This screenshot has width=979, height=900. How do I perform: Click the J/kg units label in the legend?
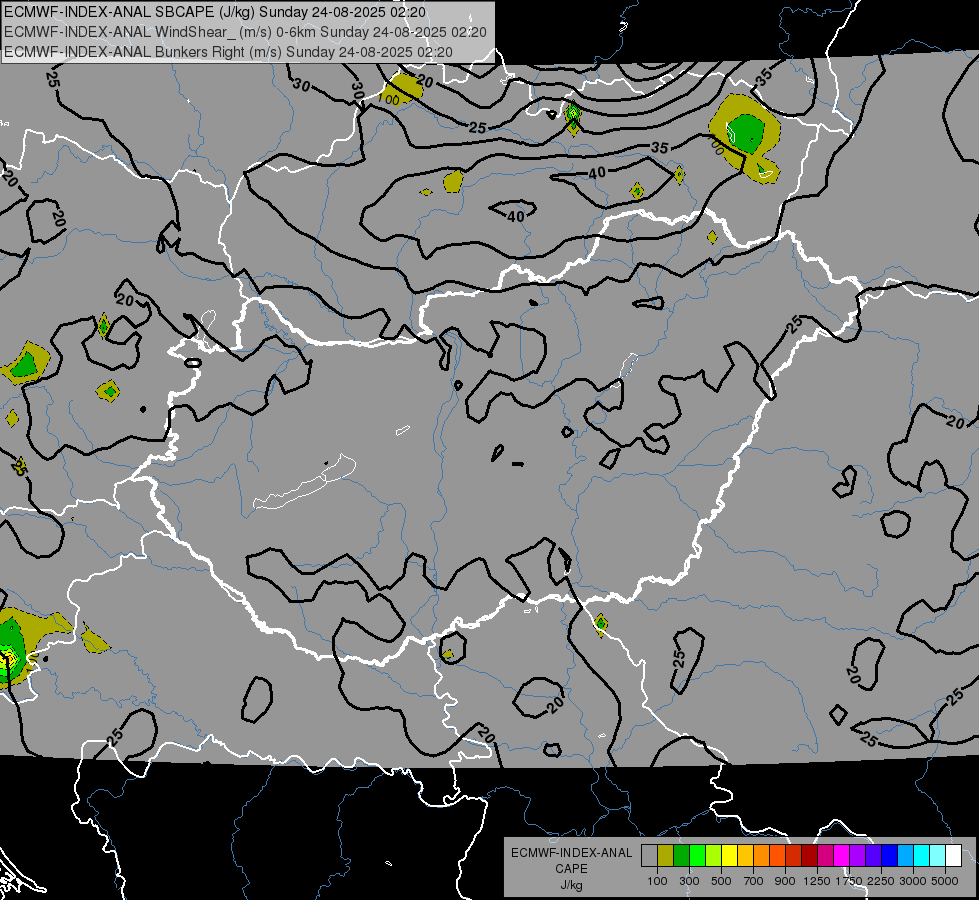(x=571, y=885)
